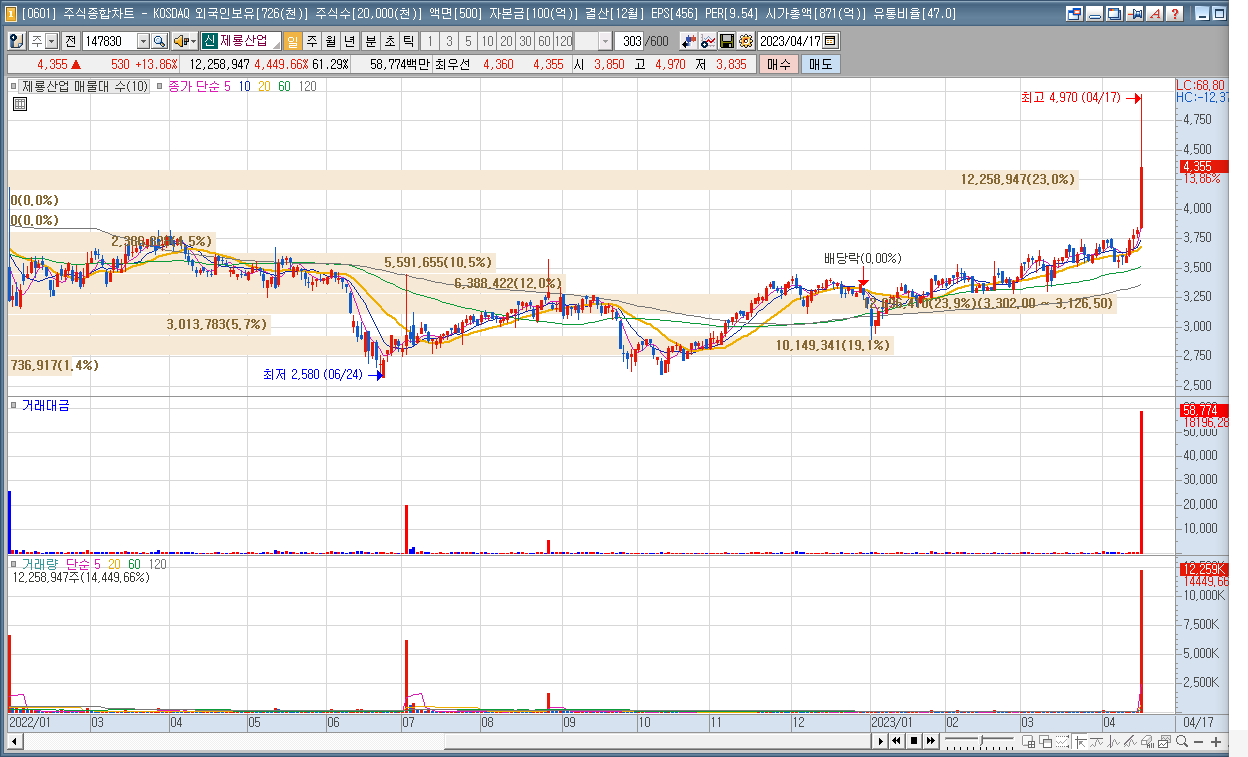Click the chart capture picture icon at bottom
Screen dimensions: 1248x757
coord(1164,741)
